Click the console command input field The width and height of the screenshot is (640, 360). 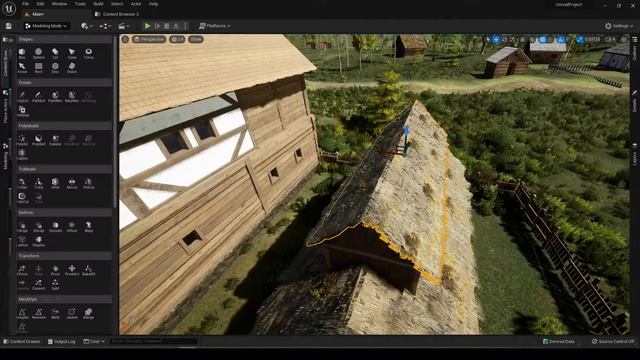tap(153, 341)
